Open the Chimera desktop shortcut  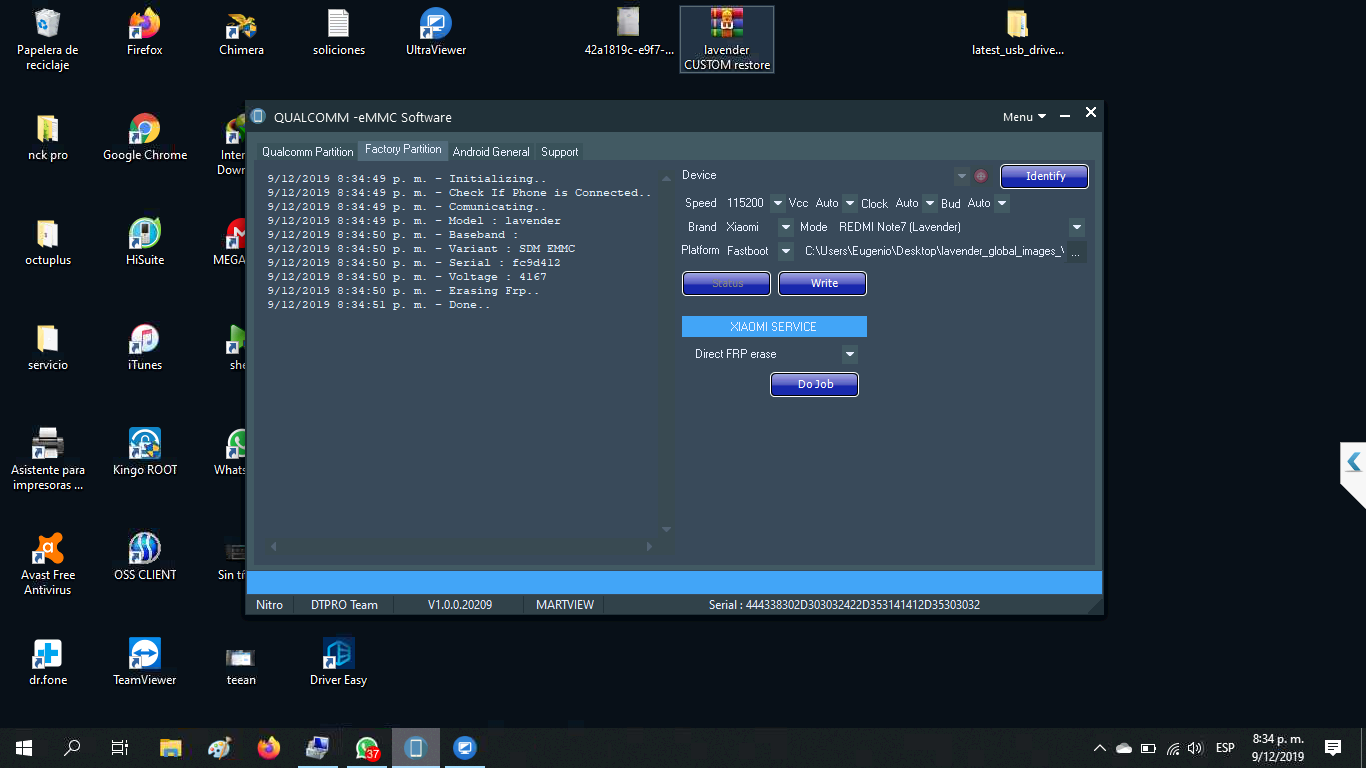click(x=241, y=32)
